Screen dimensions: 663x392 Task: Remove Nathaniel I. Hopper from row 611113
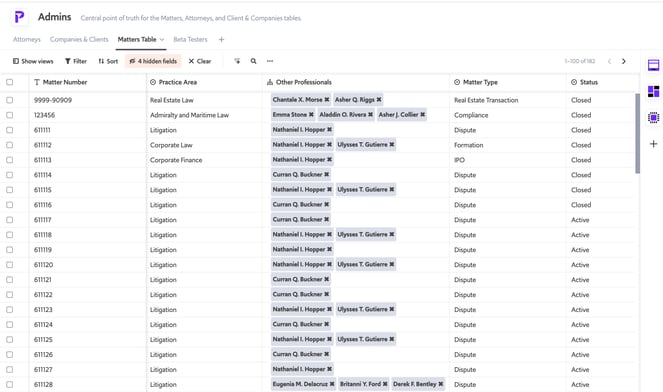tap(329, 160)
